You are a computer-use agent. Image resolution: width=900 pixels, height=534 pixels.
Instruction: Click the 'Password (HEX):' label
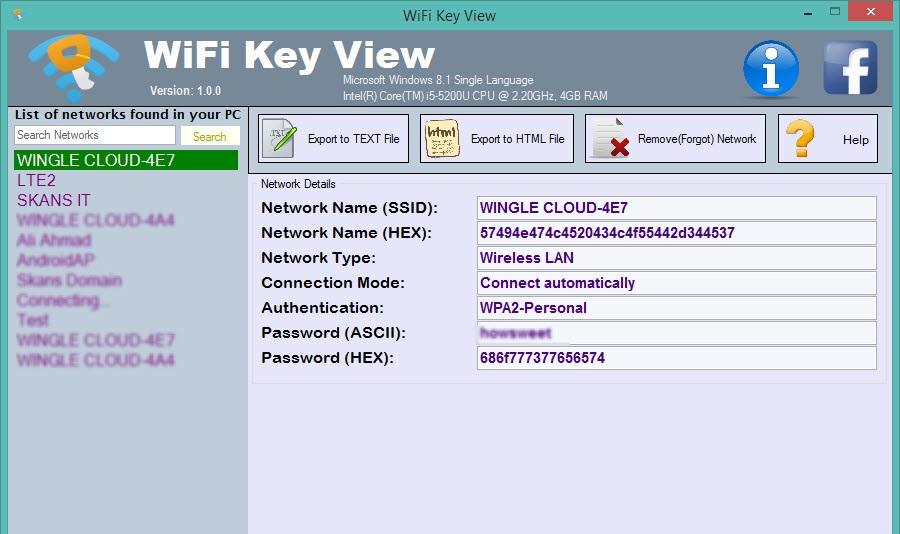(327, 358)
